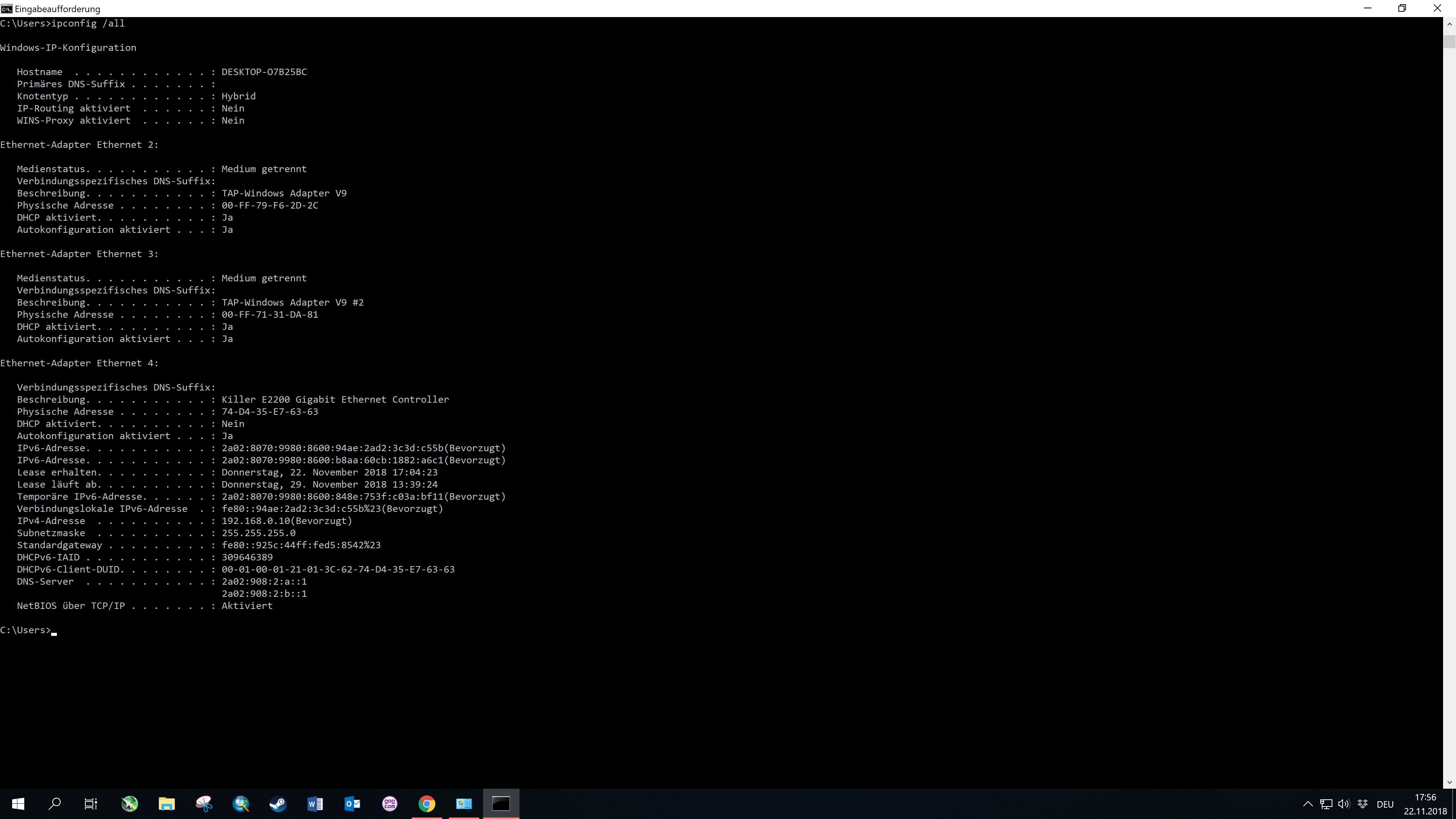Open Task View from taskbar
Viewport: 1456px width, 819px height.
tap(91, 804)
